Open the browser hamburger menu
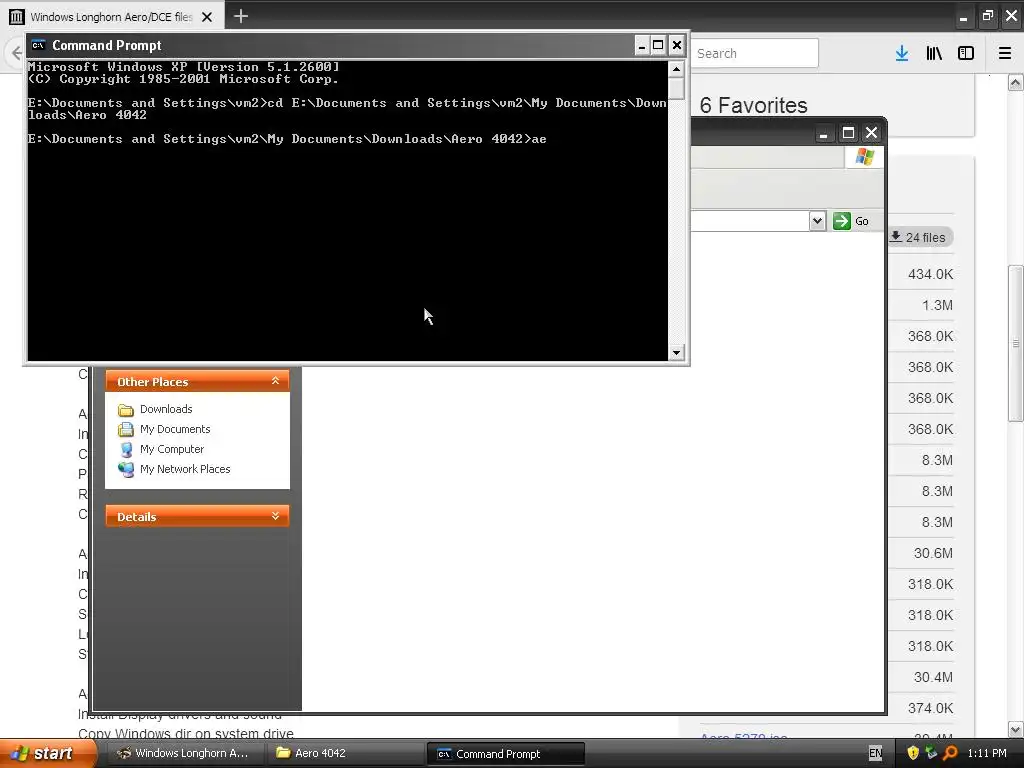 click(x=1005, y=54)
